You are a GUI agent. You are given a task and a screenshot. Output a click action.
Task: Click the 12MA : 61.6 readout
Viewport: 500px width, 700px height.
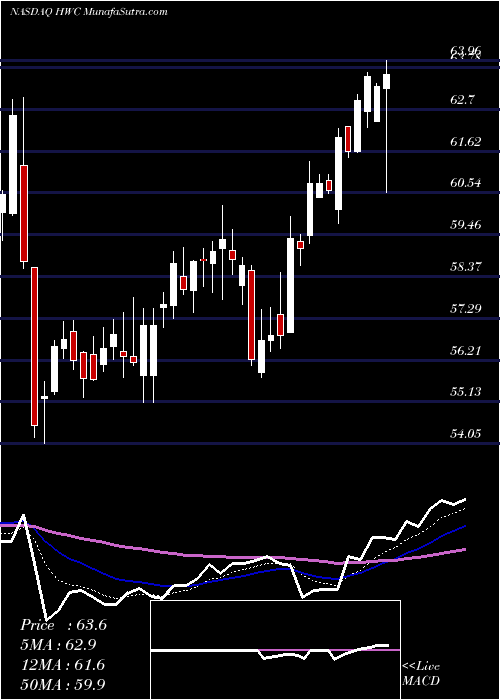(62, 665)
